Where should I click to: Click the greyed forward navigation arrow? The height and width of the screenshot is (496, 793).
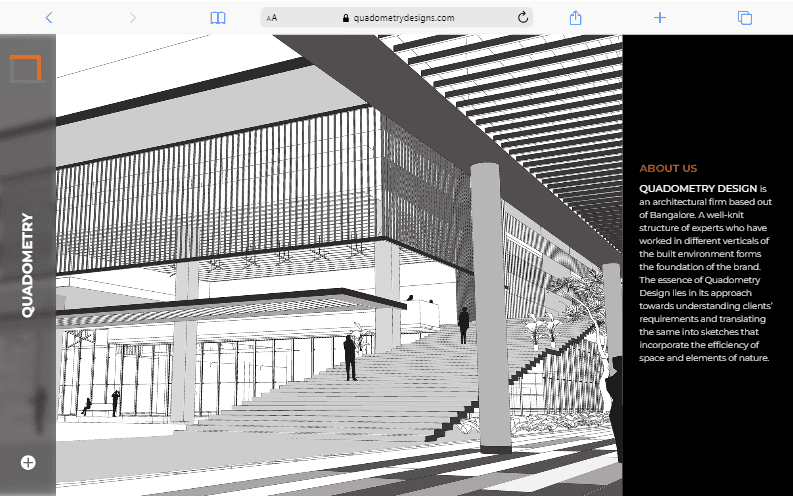coord(133,18)
